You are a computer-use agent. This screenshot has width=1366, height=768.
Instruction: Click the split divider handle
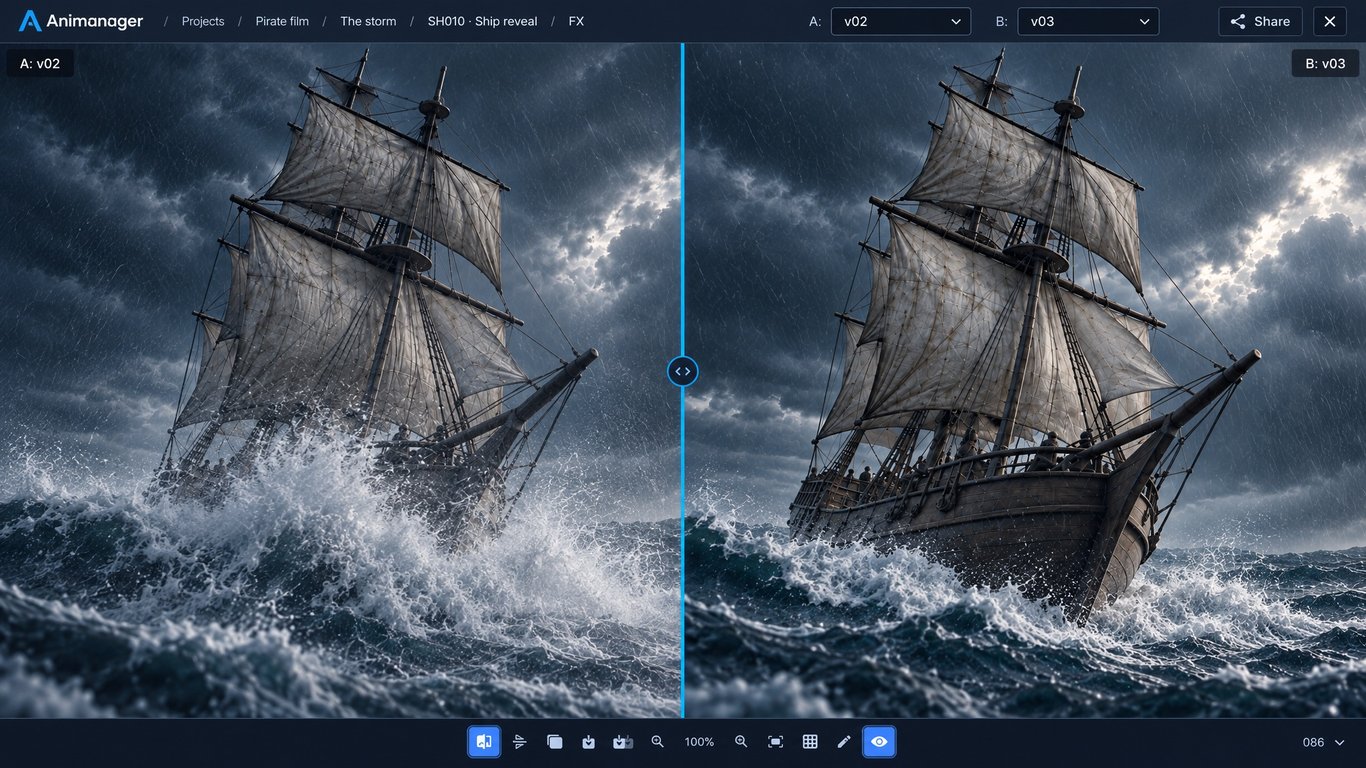click(683, 372)
